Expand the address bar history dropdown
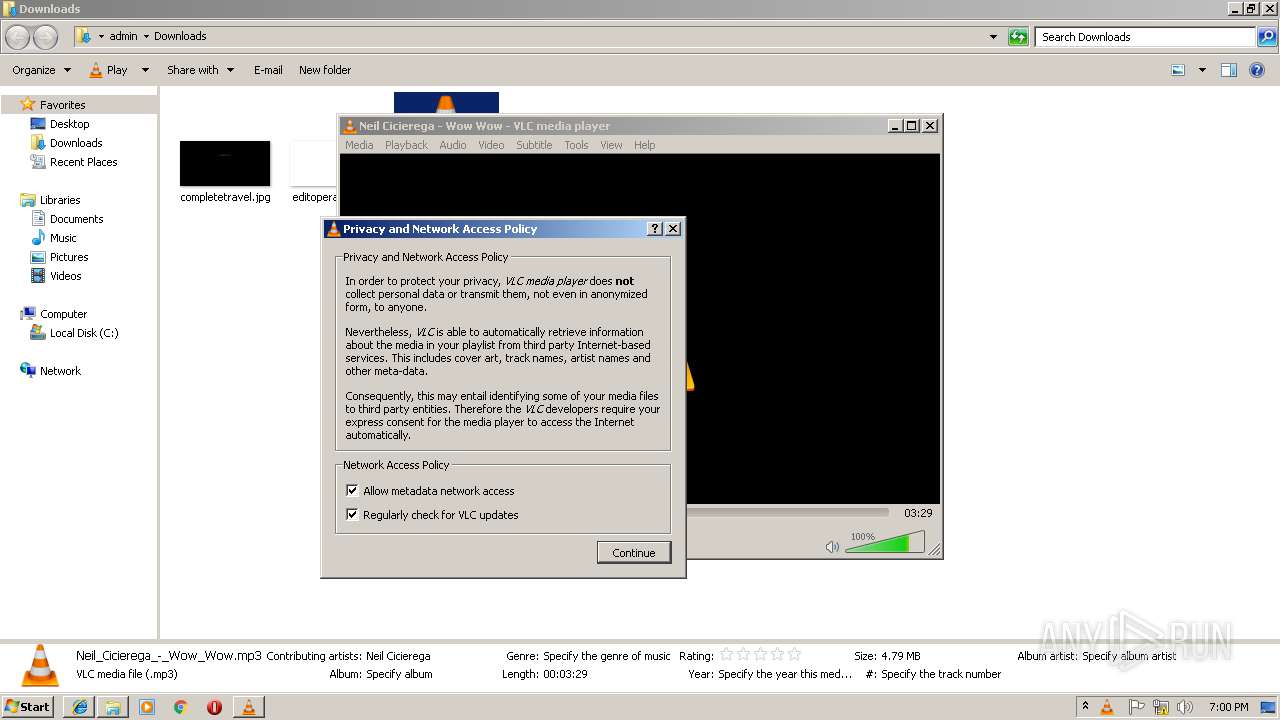 [993, 37]
